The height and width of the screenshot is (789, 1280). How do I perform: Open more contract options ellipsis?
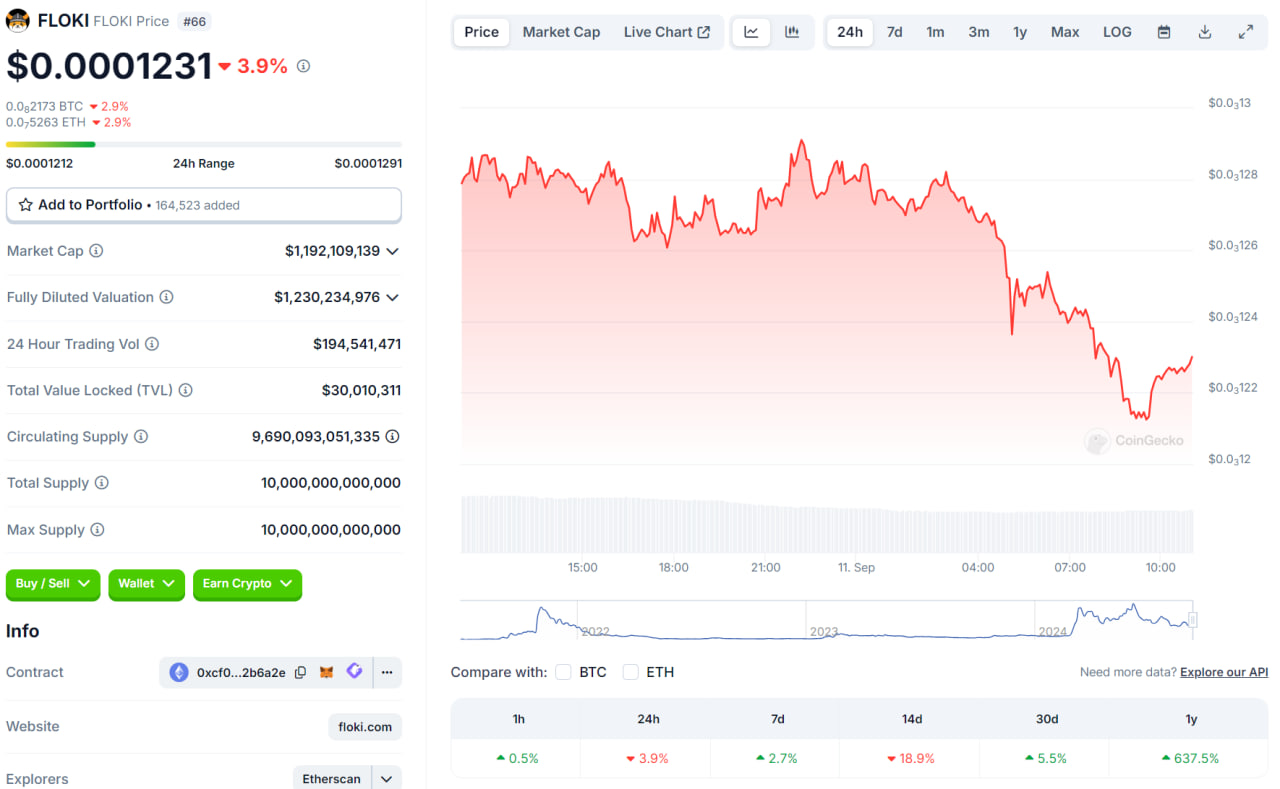[x=387, y=673]
